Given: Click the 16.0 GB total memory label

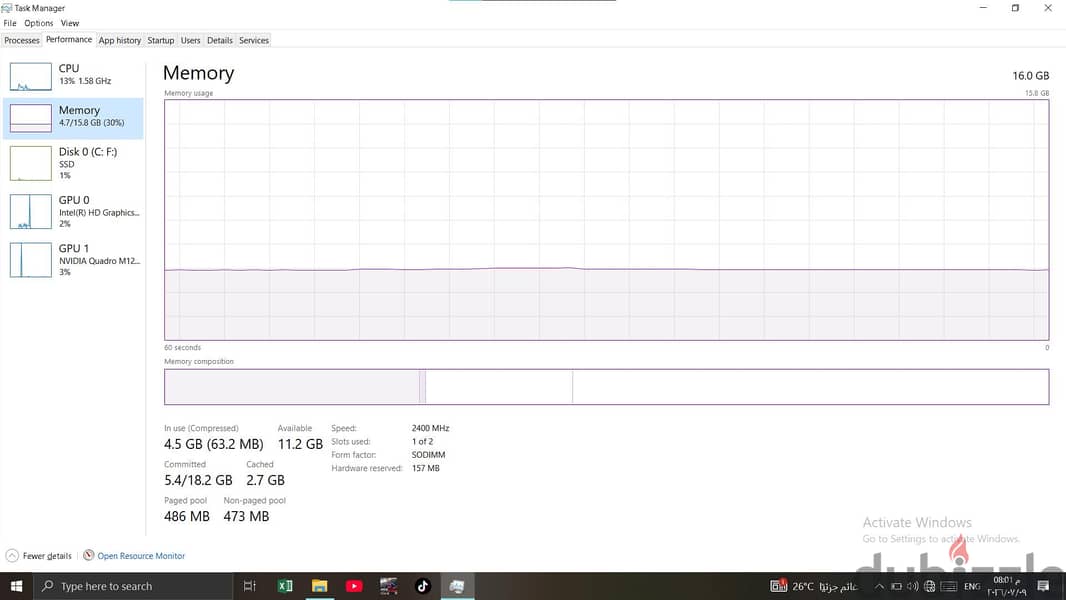Looking at the screenshot, I should coord(1031,75).
